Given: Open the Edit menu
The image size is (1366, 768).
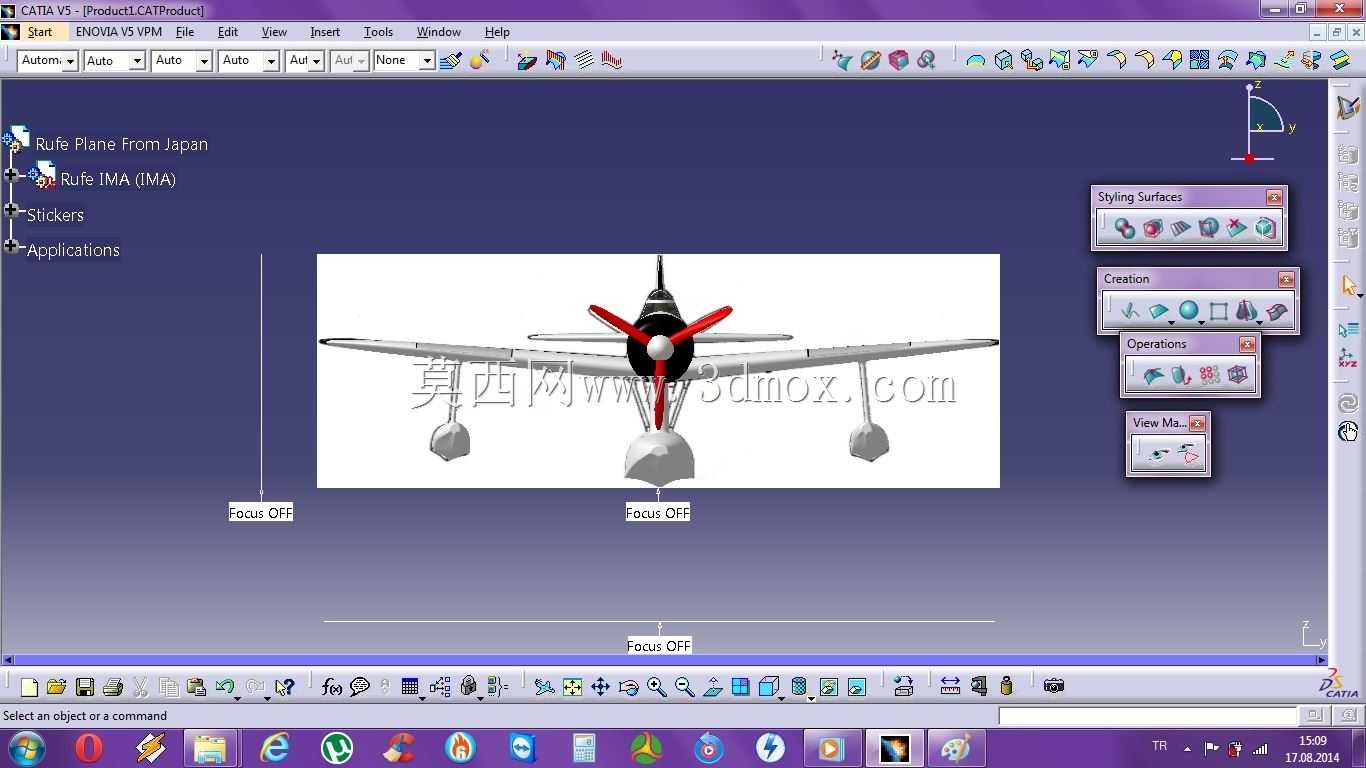Looking at the screenshot, I should pyautogui.click(x=228, y=32).
